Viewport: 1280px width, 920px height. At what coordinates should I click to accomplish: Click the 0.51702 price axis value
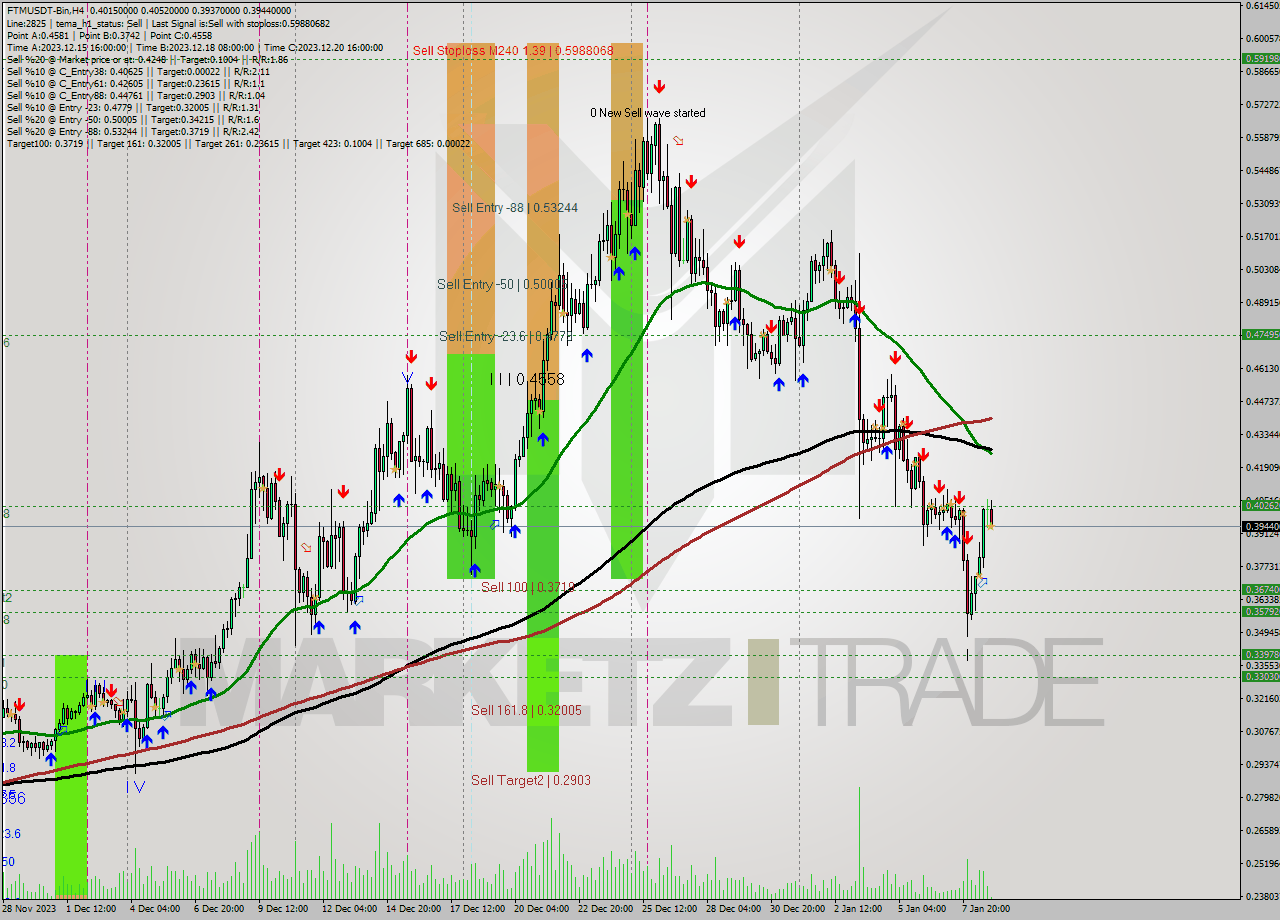[x=1262, y=236]
